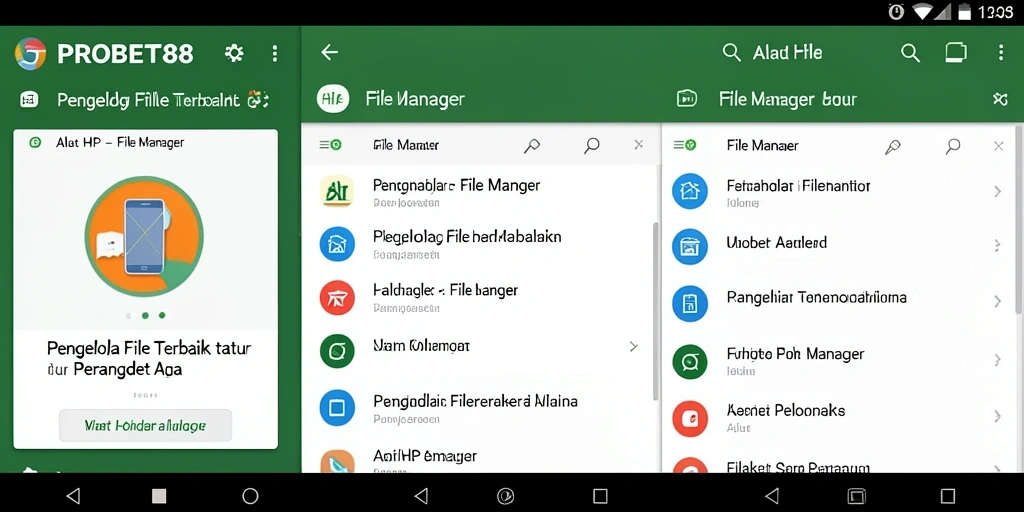The width and height of the screenshot is (1024, 512).
Task: Open the overflow menu next to PROBET88
Action: coord(275,54)
